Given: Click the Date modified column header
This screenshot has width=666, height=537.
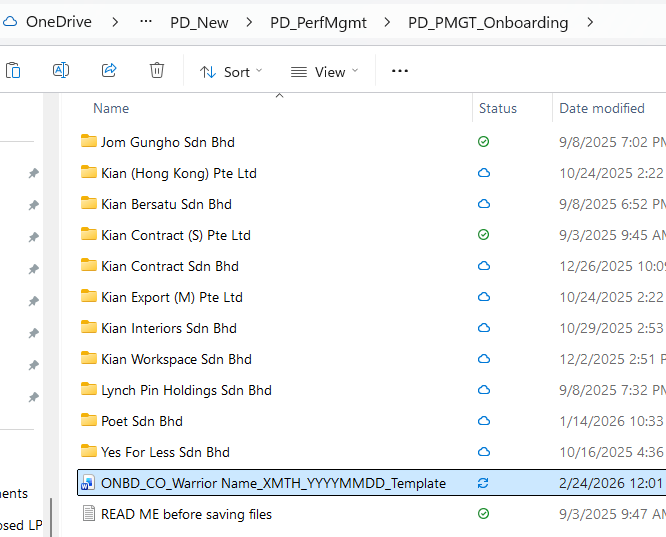Looking at the screenshot, I should point(602,108).
